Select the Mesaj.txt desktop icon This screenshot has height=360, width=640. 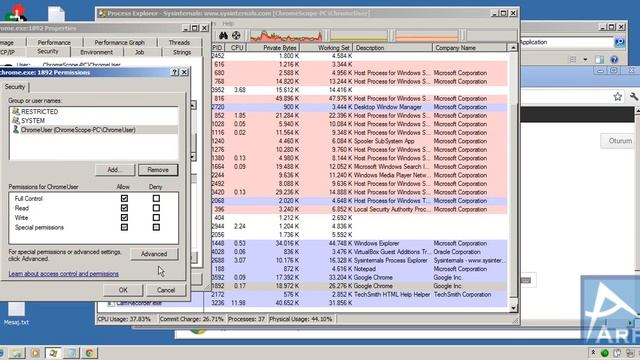coord(16,314)
